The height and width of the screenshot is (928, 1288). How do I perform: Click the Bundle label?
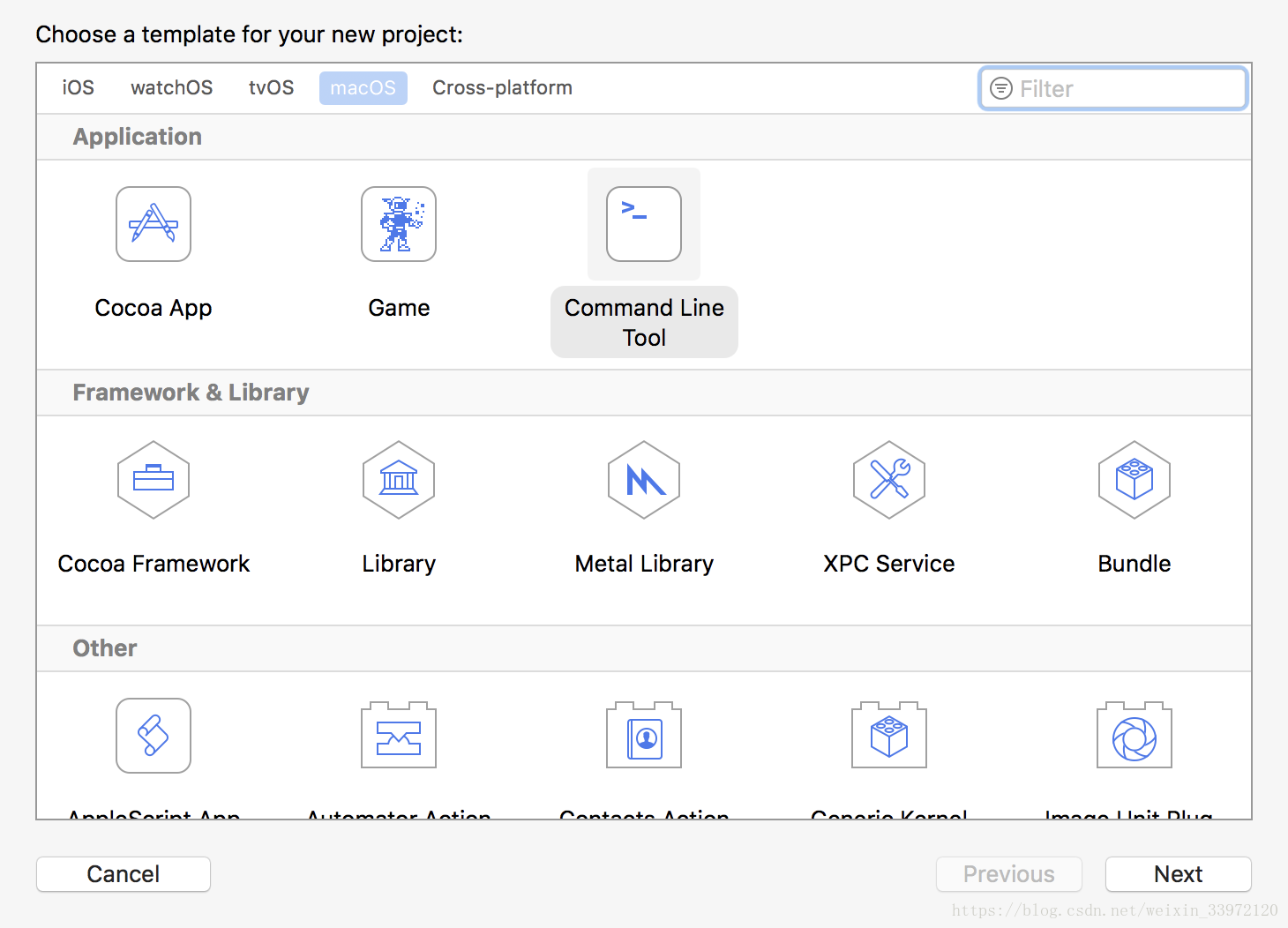pos(1134,564)
